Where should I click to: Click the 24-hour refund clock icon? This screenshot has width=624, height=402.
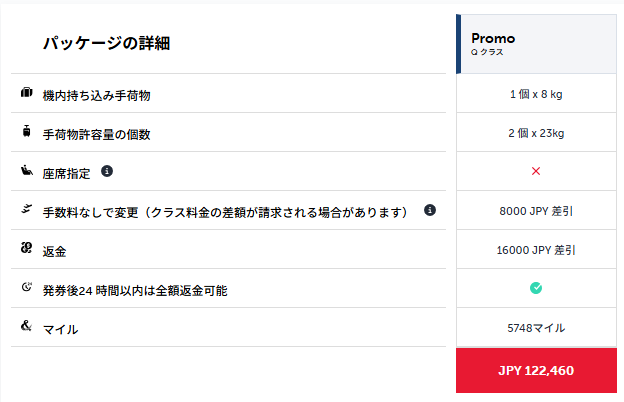click(27, 287)
